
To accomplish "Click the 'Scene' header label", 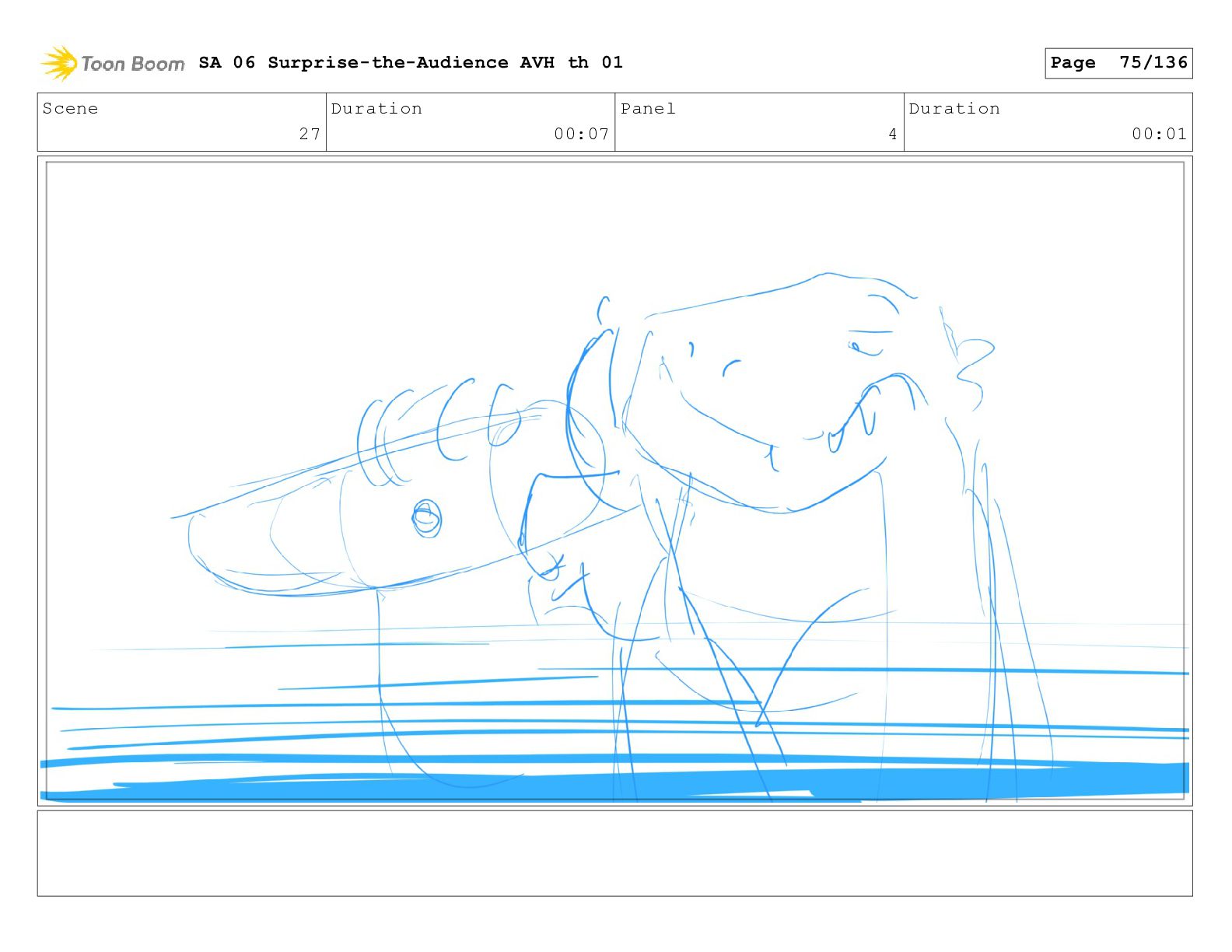I will [x=71, y=109].
